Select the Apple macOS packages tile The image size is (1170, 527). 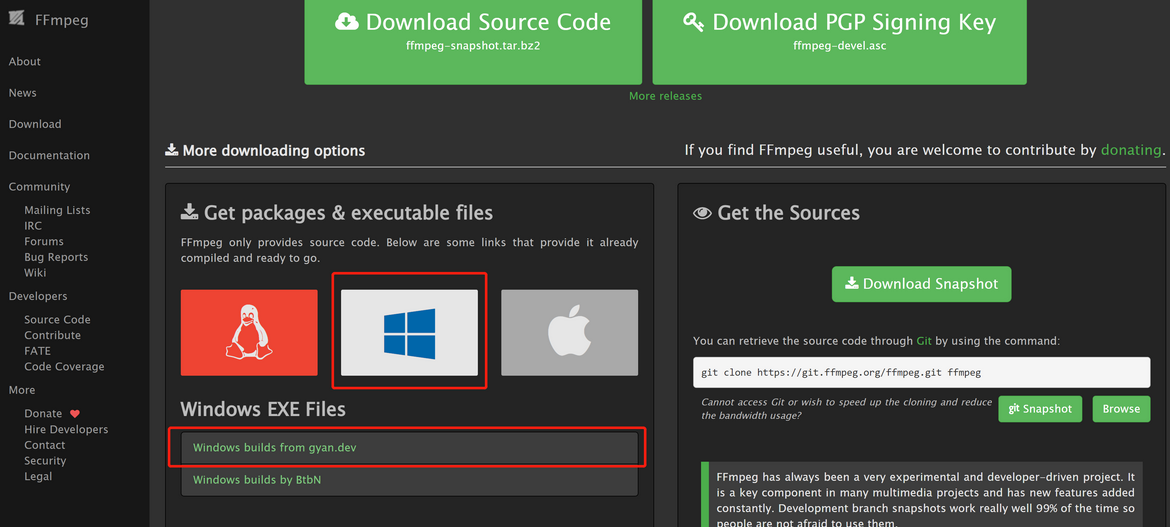569,333
